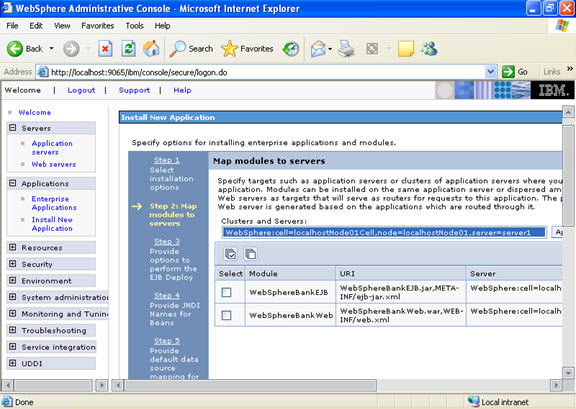Image resolution: width=576 pixels, height=409 pixels.
Task: Open the Mail envelope icon
Action: point(318,49)
